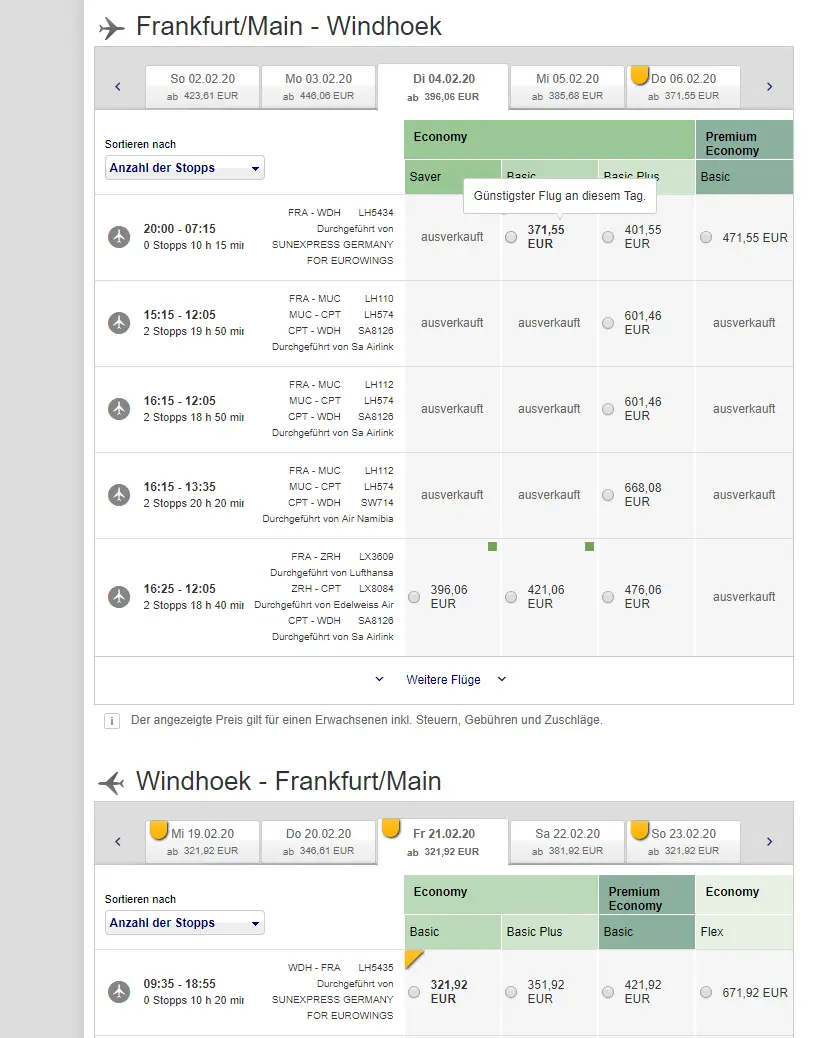Select the 421,92 EUR return Premium Economy fare
The image size is (837, 1038).
point(608,992)
